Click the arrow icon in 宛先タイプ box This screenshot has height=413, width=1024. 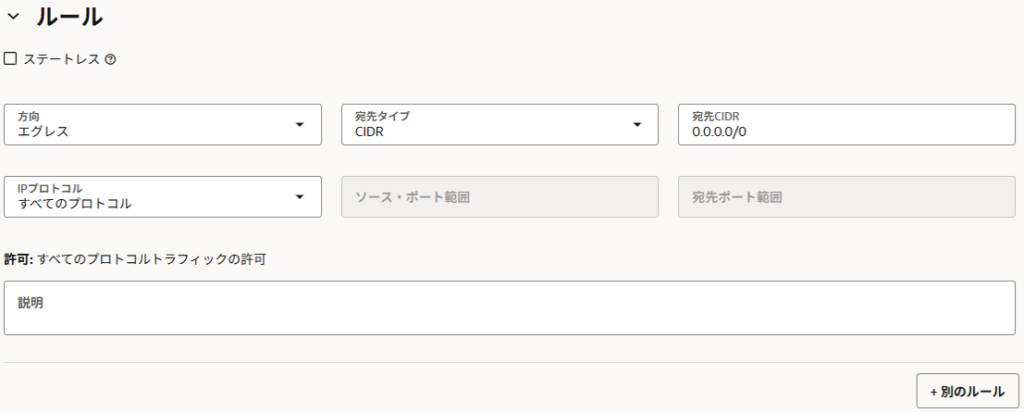coord(637,125)
